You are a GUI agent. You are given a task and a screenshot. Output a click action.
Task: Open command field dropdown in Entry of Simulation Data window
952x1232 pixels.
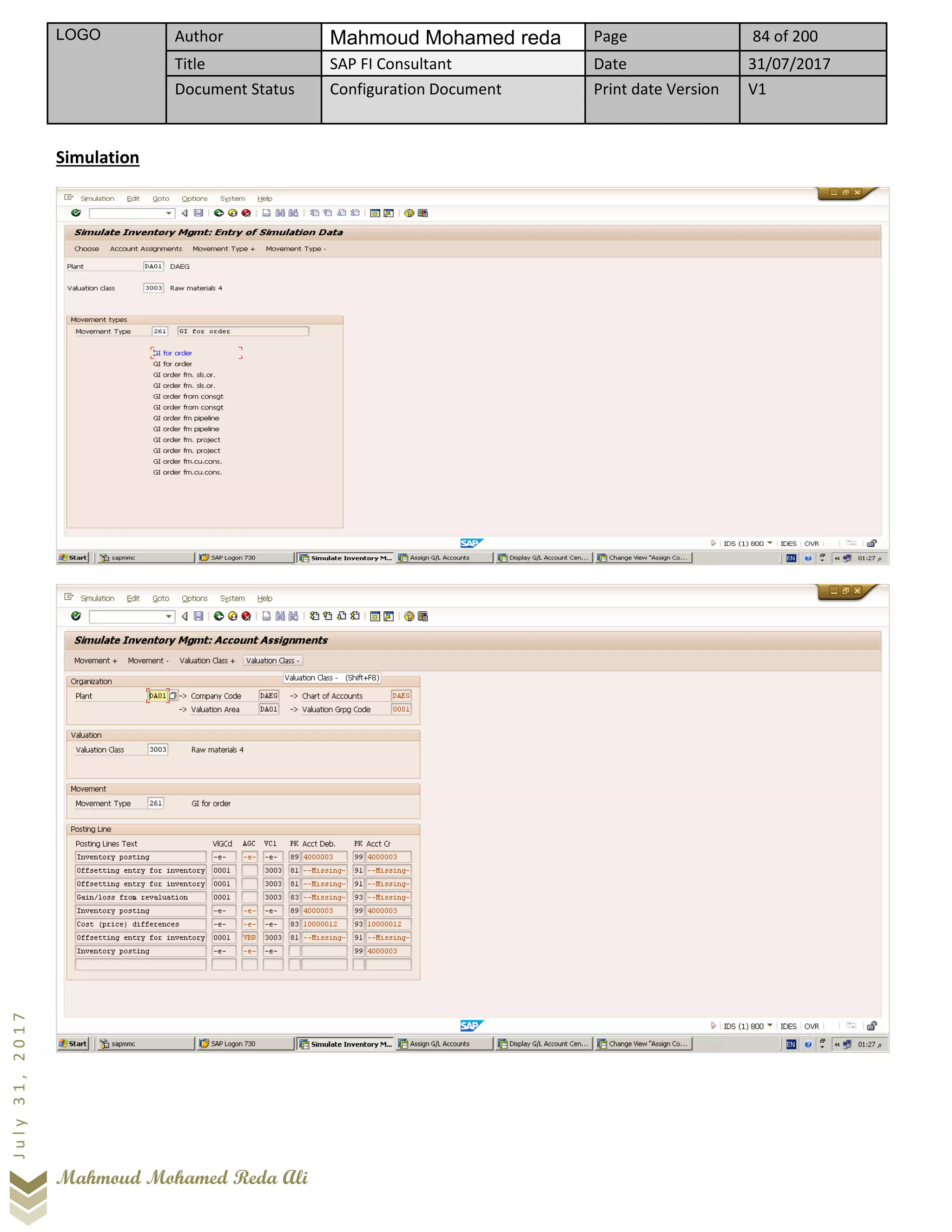point(168,213)
